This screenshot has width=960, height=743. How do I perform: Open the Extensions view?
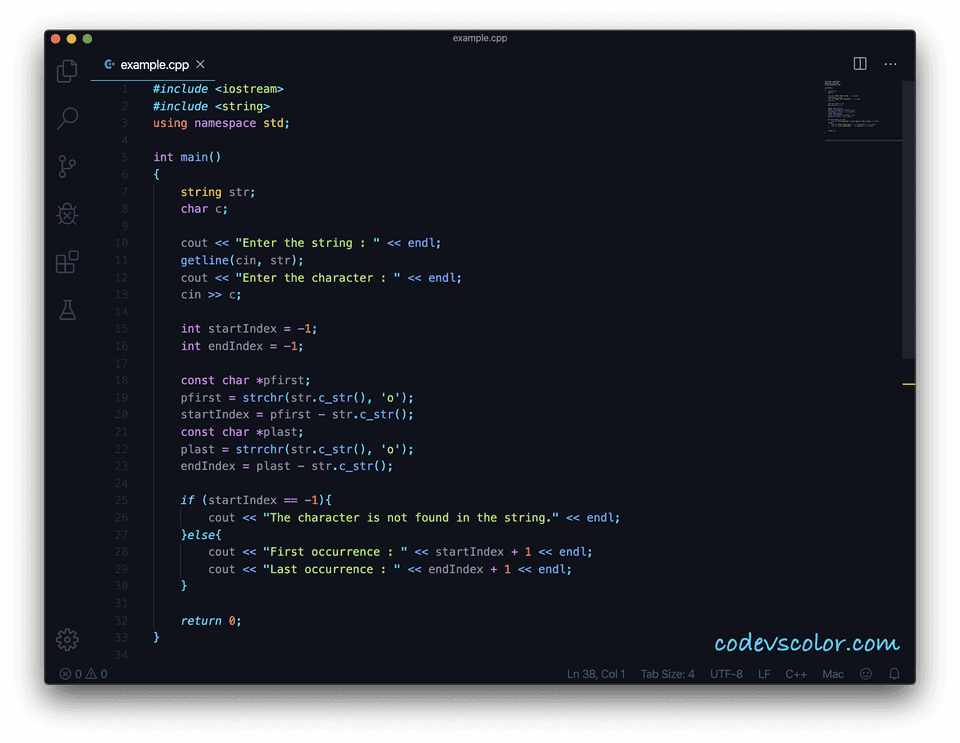(66, 262)
